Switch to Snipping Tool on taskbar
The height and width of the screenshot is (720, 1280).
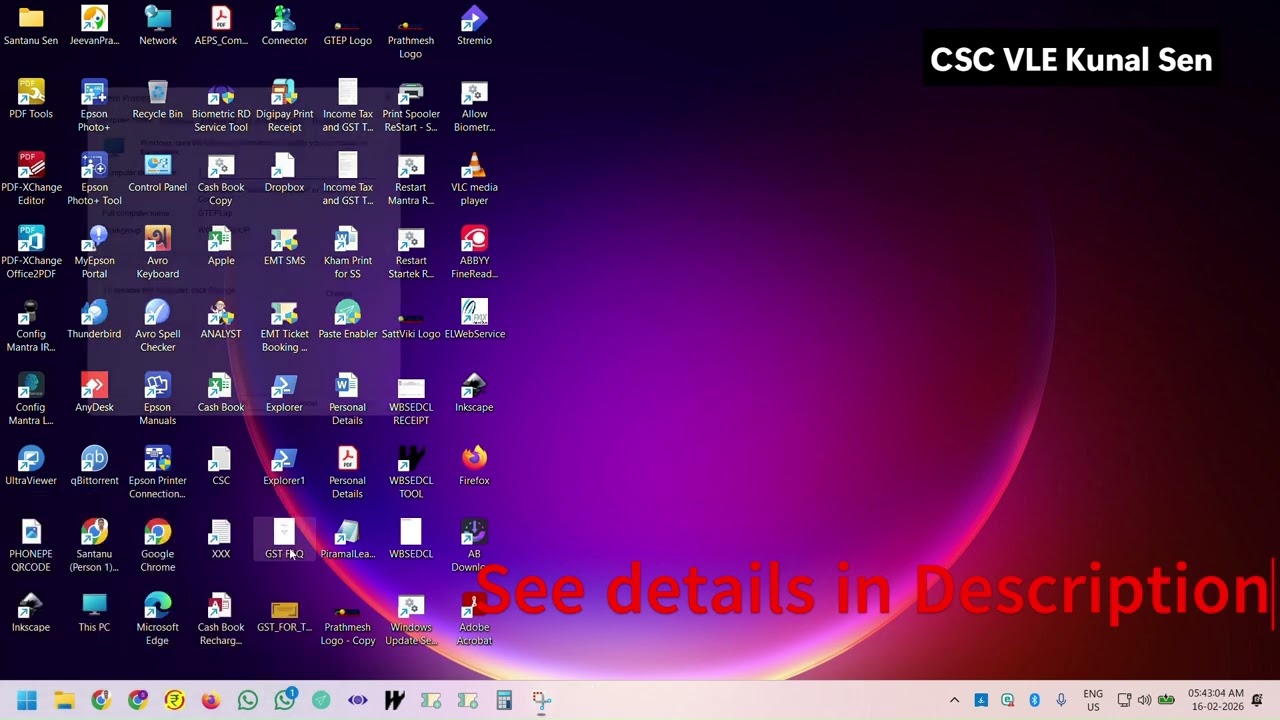pos(541,700)
